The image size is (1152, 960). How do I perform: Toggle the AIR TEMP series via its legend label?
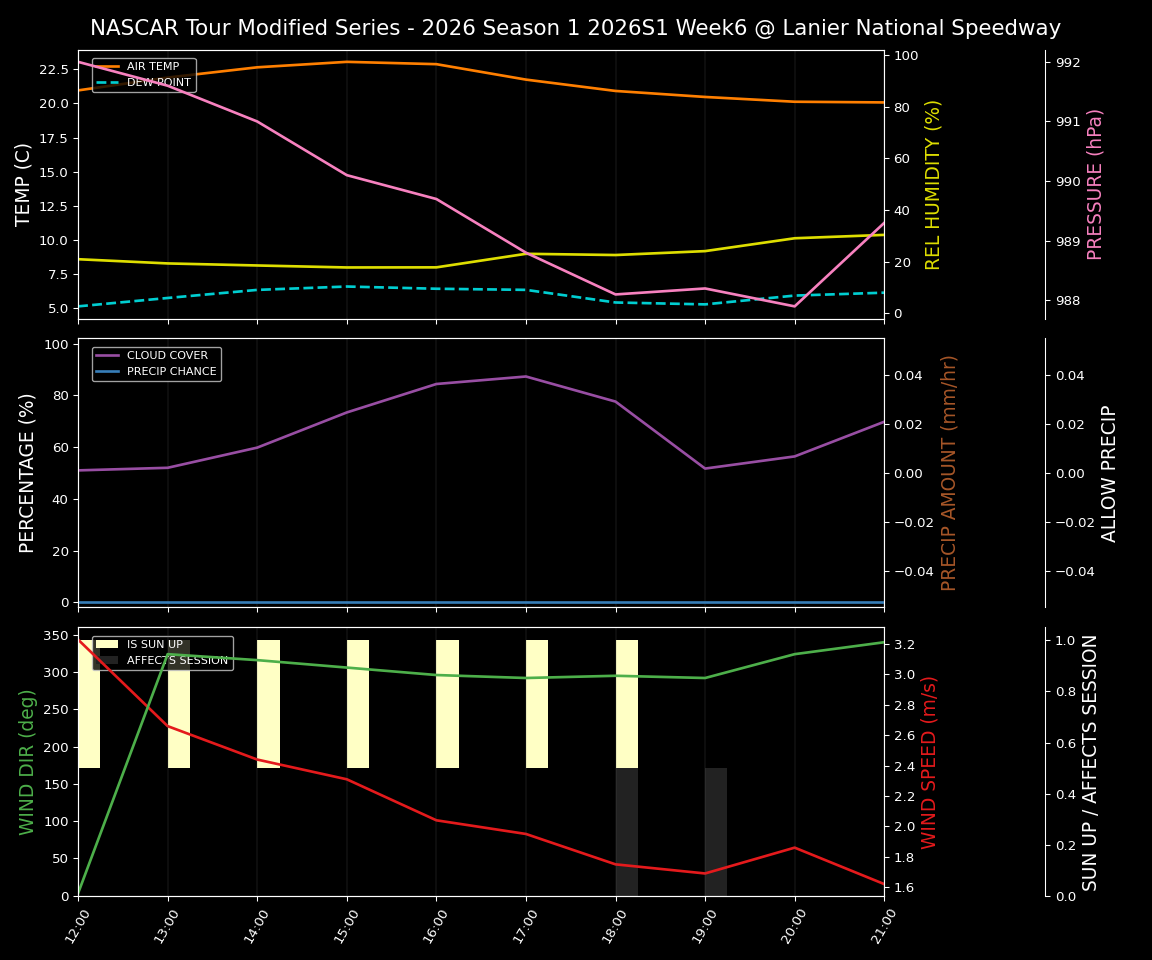[x=151, y=66]
